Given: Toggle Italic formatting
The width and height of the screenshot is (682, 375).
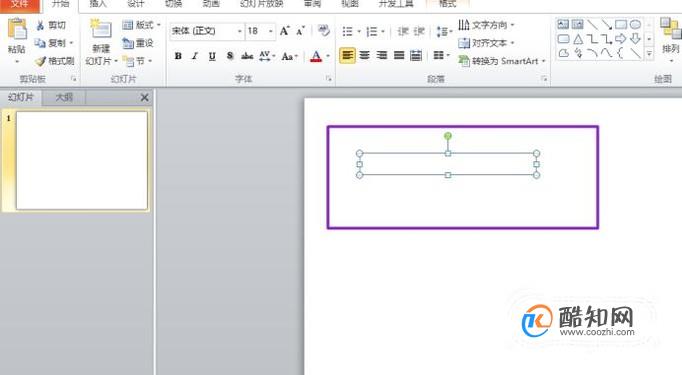Looking at the screenshot, I should point(195,56).
